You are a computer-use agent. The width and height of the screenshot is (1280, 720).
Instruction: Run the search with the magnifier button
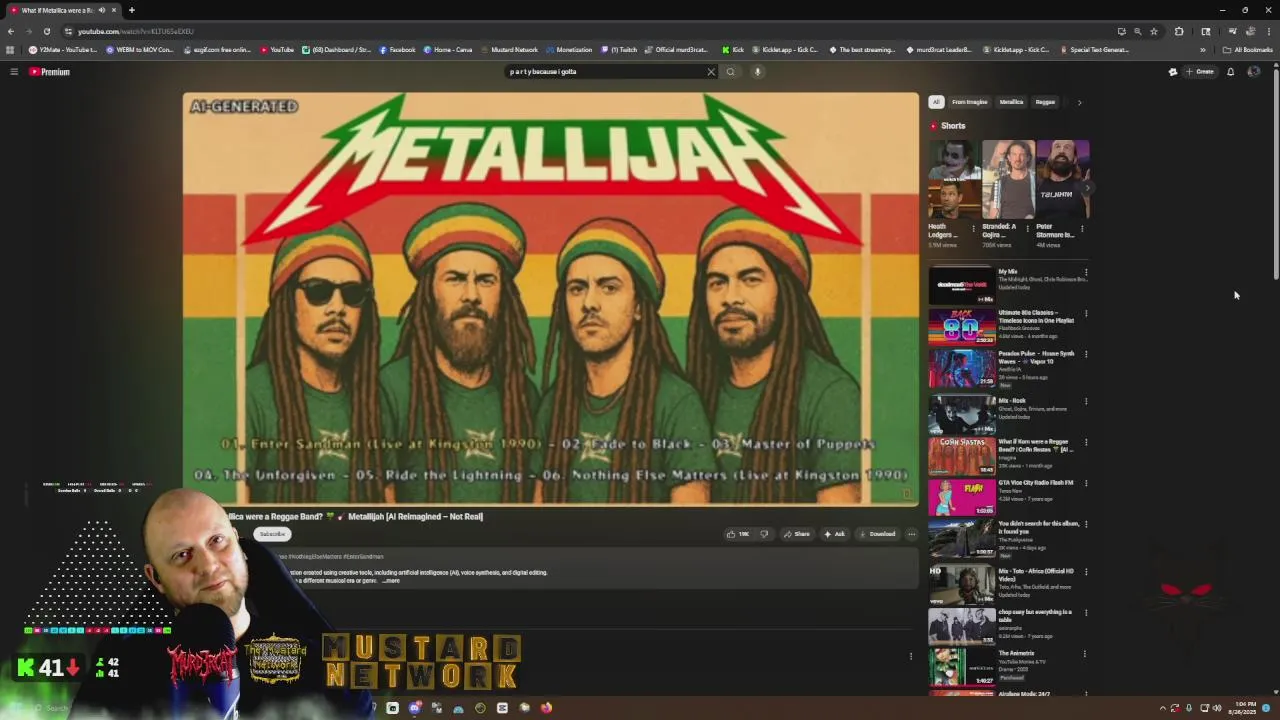730,72
